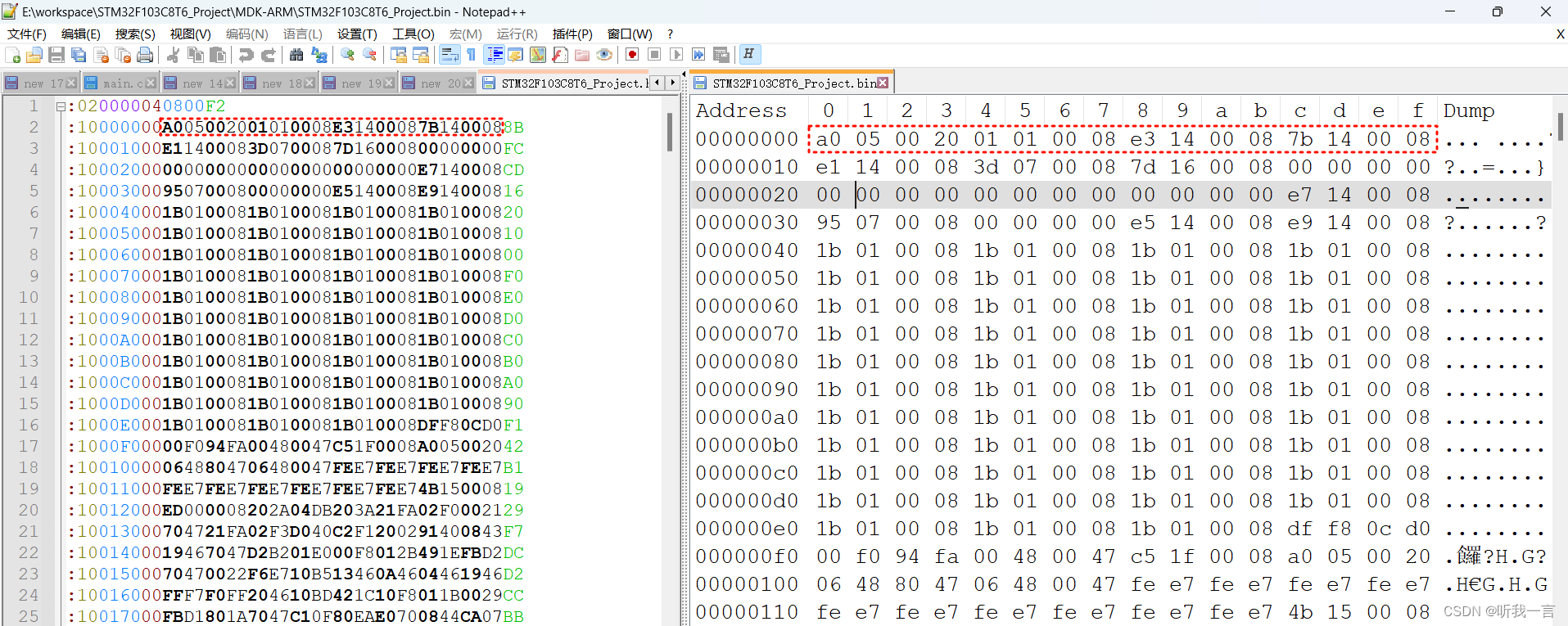Switch to the new 17 tab
Viewport: 1568px width, 626px height.
point(41,83)
